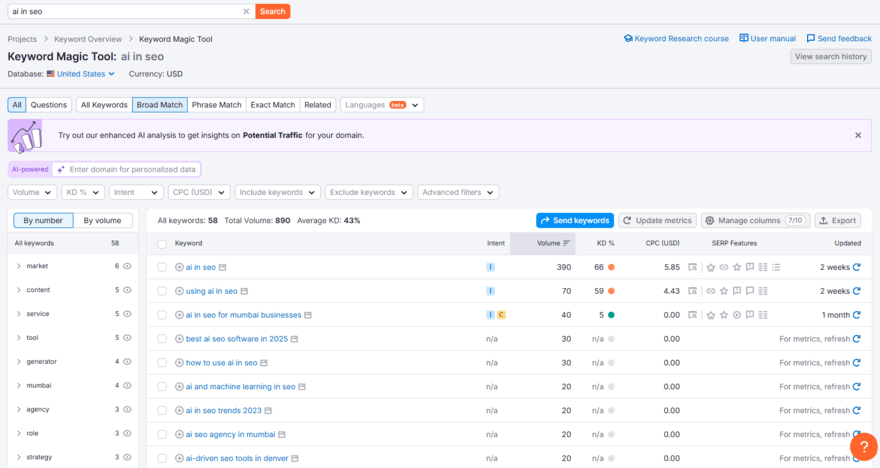
Task: Select the Questions tab
Action: [x=48, y=105]
